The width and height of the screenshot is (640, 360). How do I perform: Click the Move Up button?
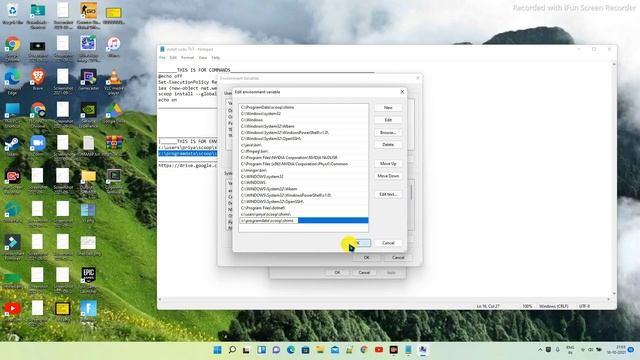[x=388, y=164]
